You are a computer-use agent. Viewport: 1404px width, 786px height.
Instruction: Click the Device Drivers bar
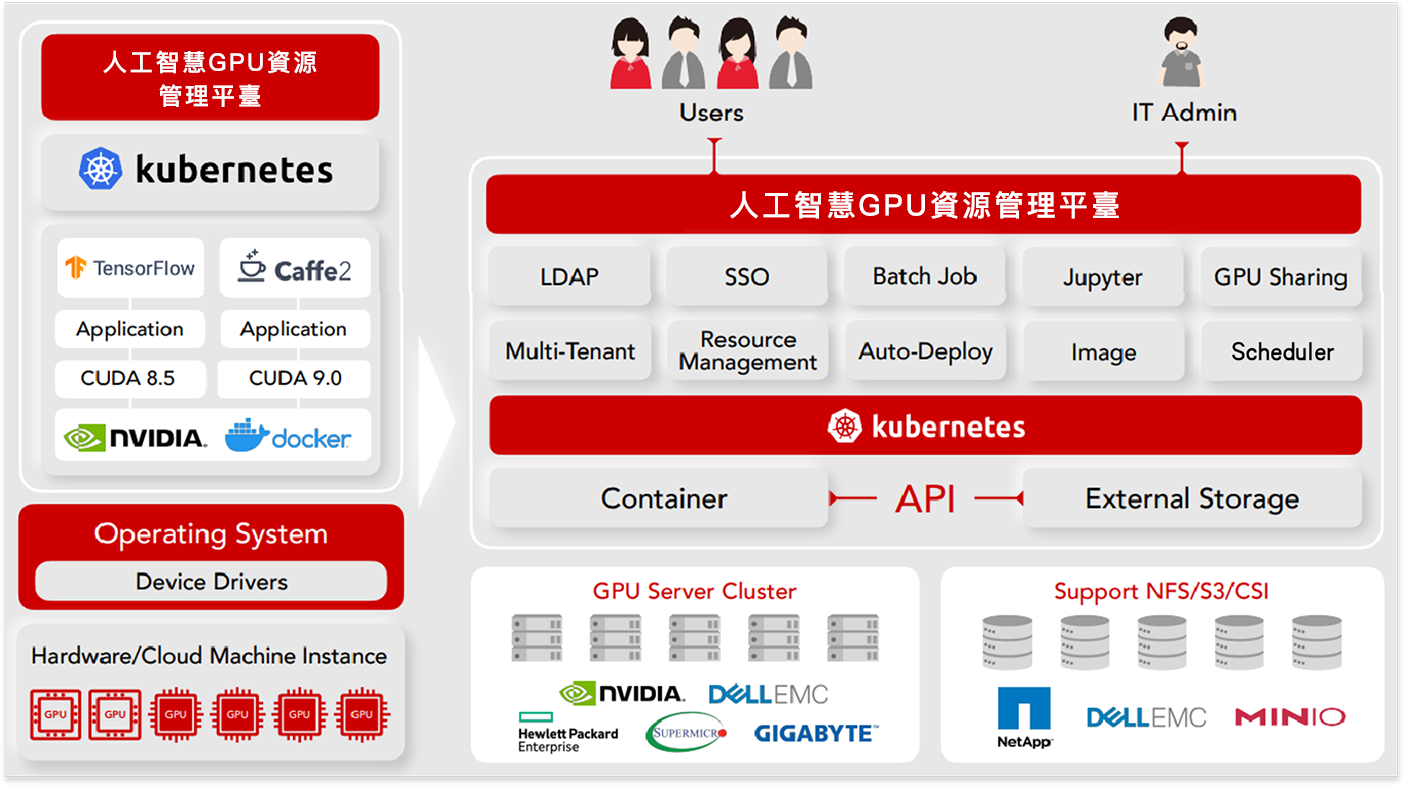pos(211,582)
